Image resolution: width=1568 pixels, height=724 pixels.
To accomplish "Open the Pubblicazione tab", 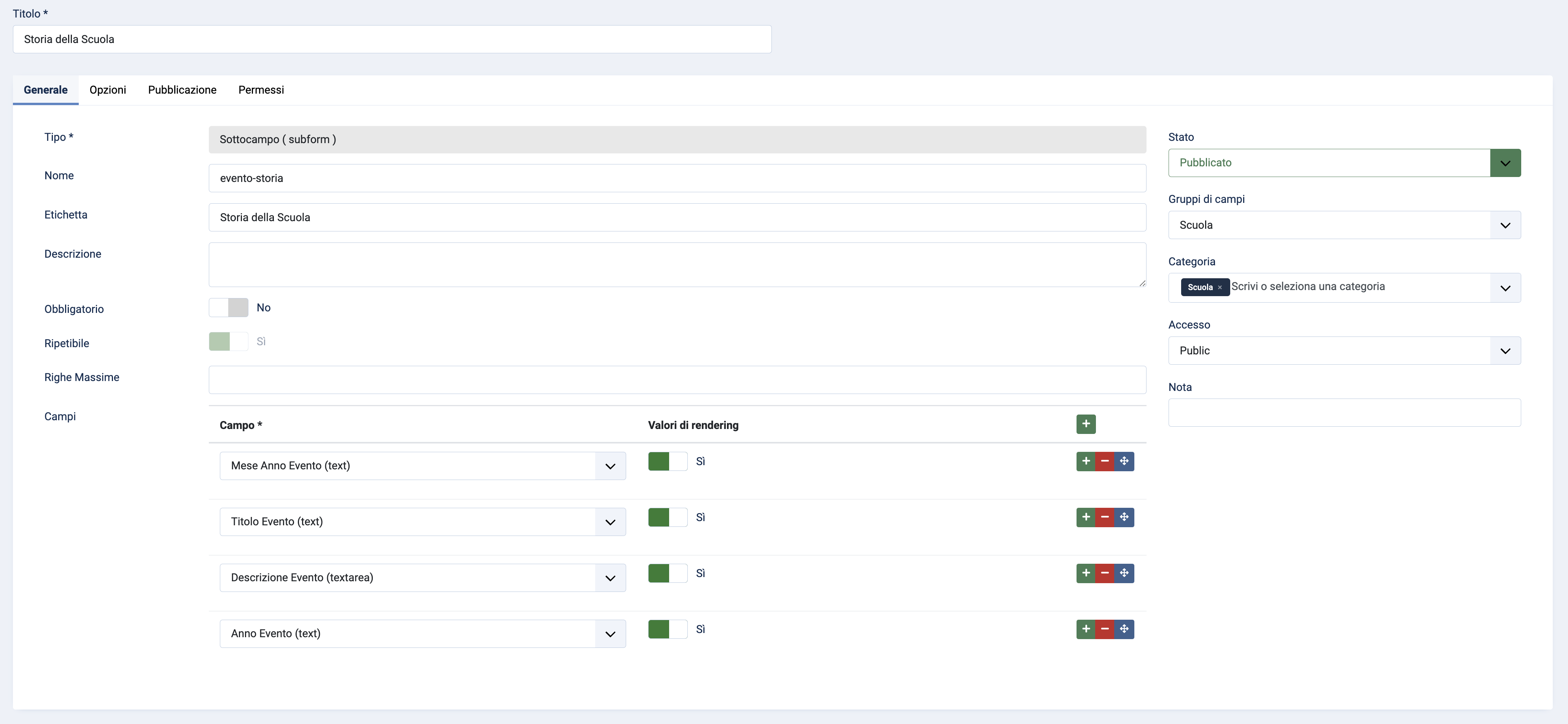I will tap(182, 90).
